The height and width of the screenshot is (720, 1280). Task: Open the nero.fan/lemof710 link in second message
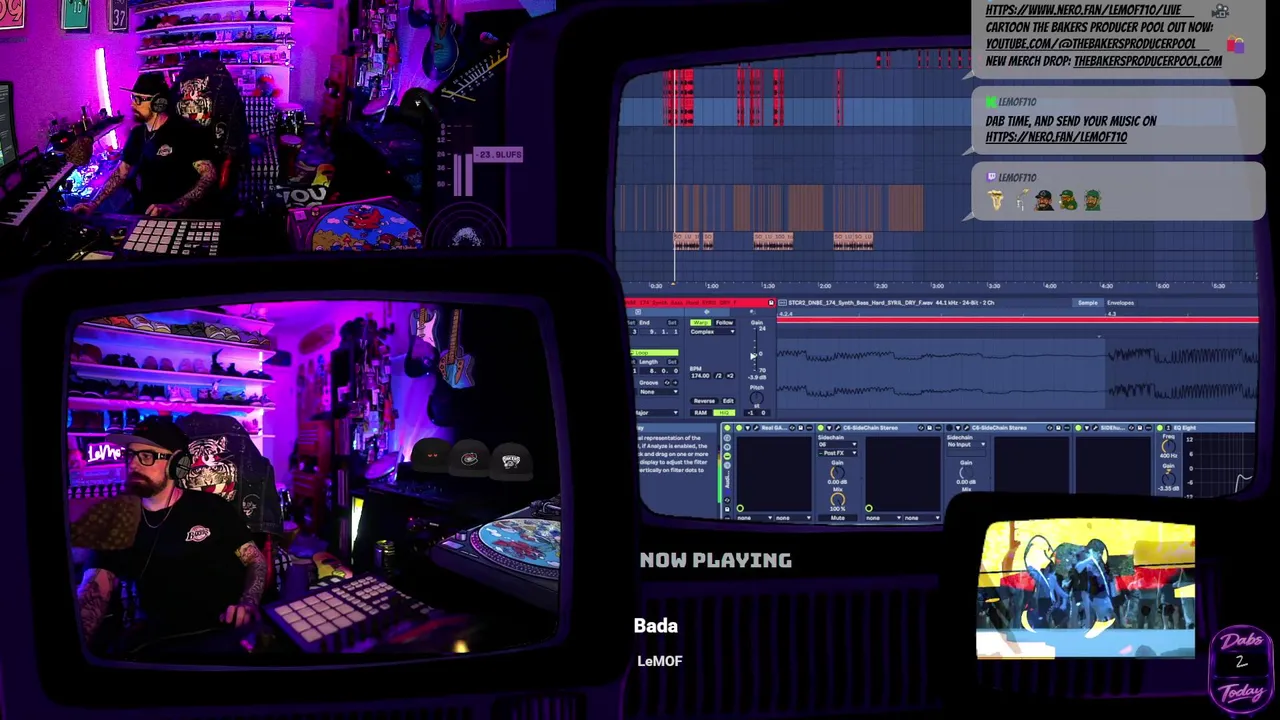[1056, 137]
